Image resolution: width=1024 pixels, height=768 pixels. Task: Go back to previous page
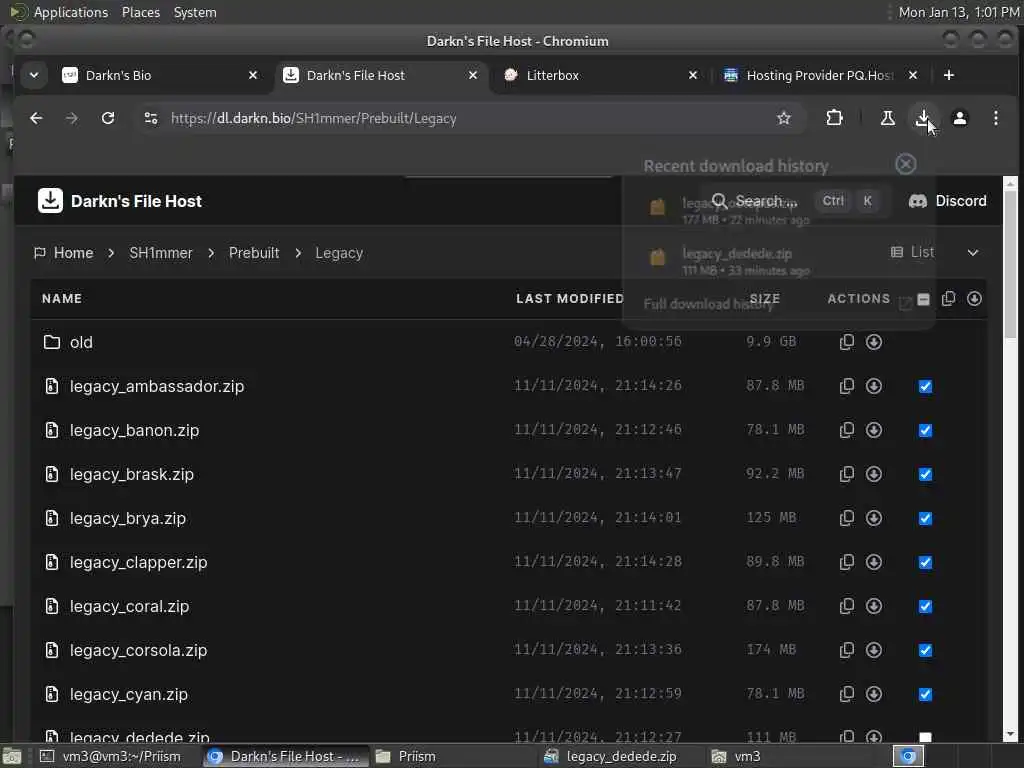coord(36,118)
